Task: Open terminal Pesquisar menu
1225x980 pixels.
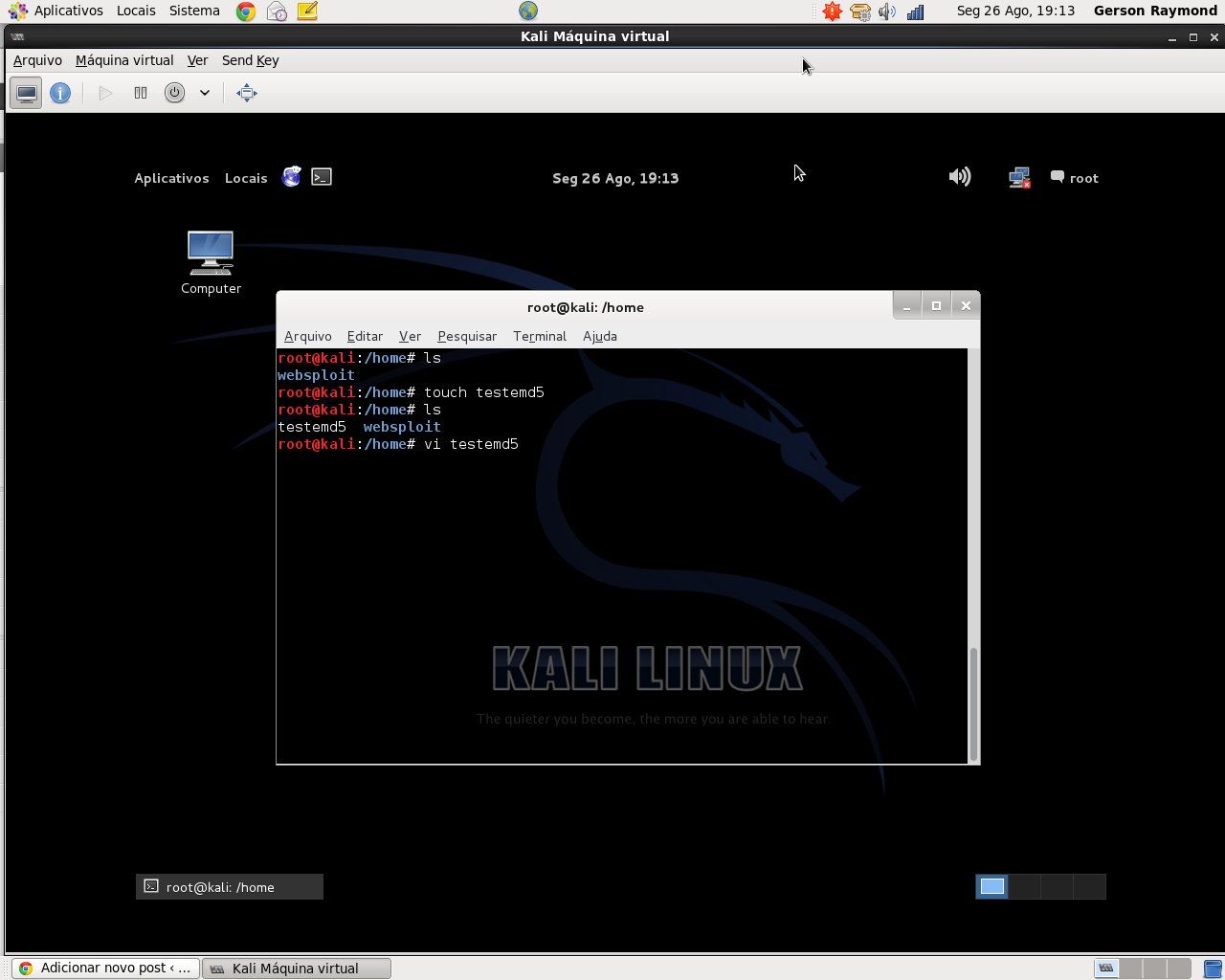Action: [x=467, y=336]
